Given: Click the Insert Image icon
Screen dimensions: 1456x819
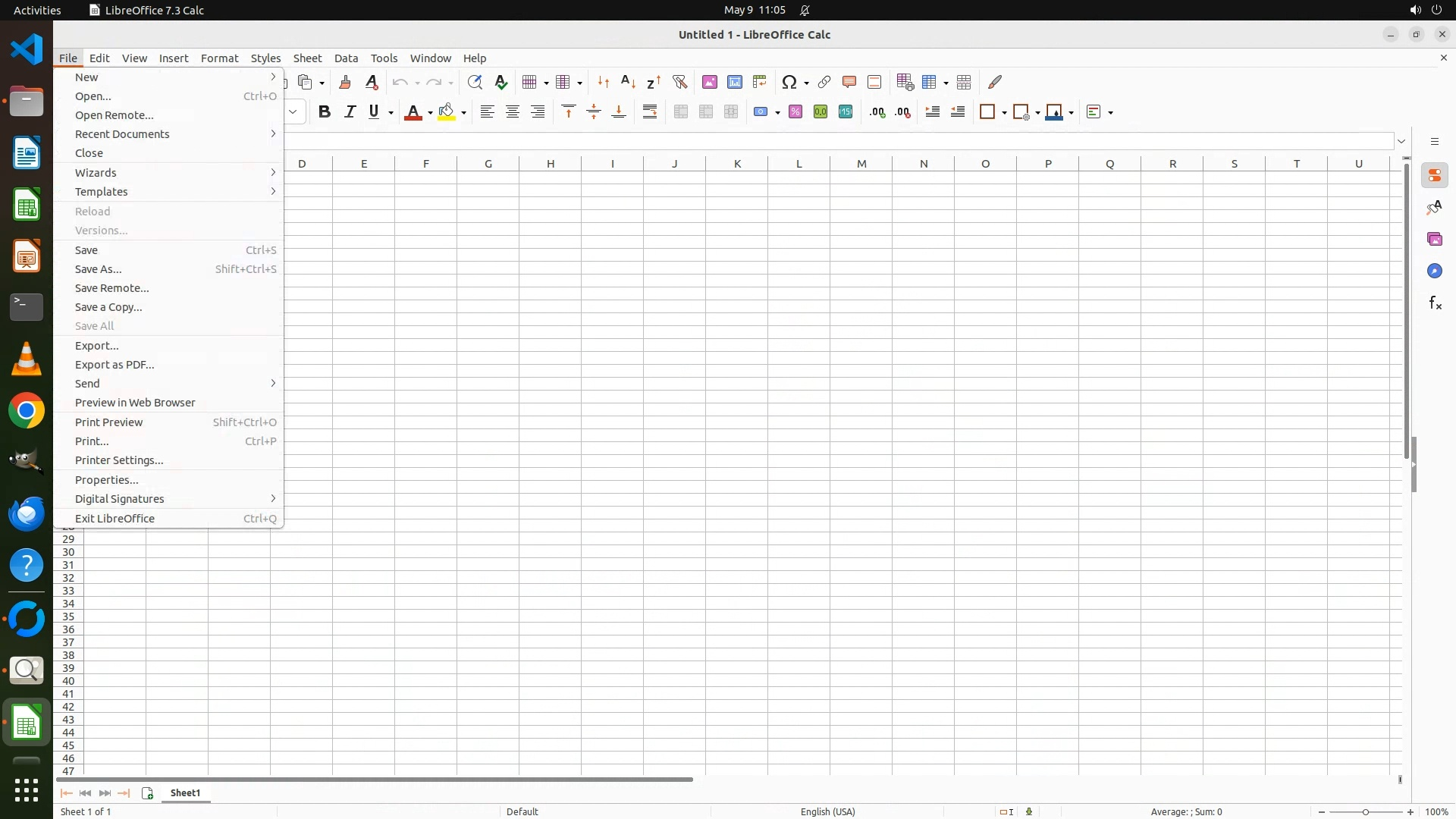Looking at the screenshot, I should [x=710, y=82].
